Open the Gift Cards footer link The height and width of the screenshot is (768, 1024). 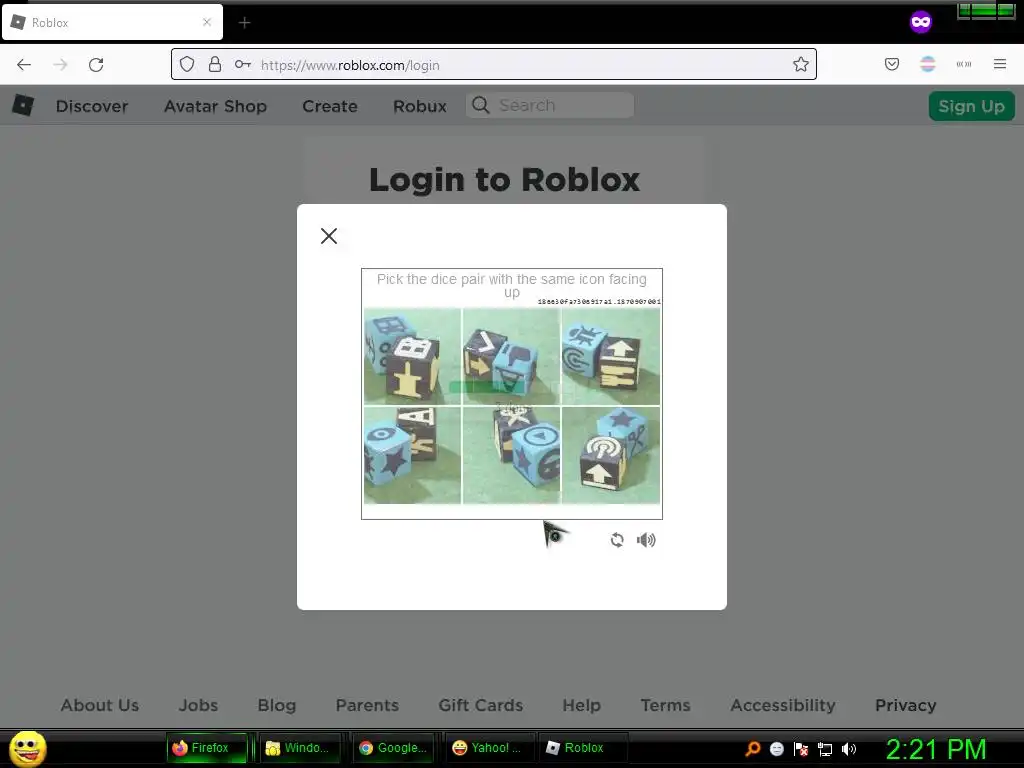pos(481,705)
